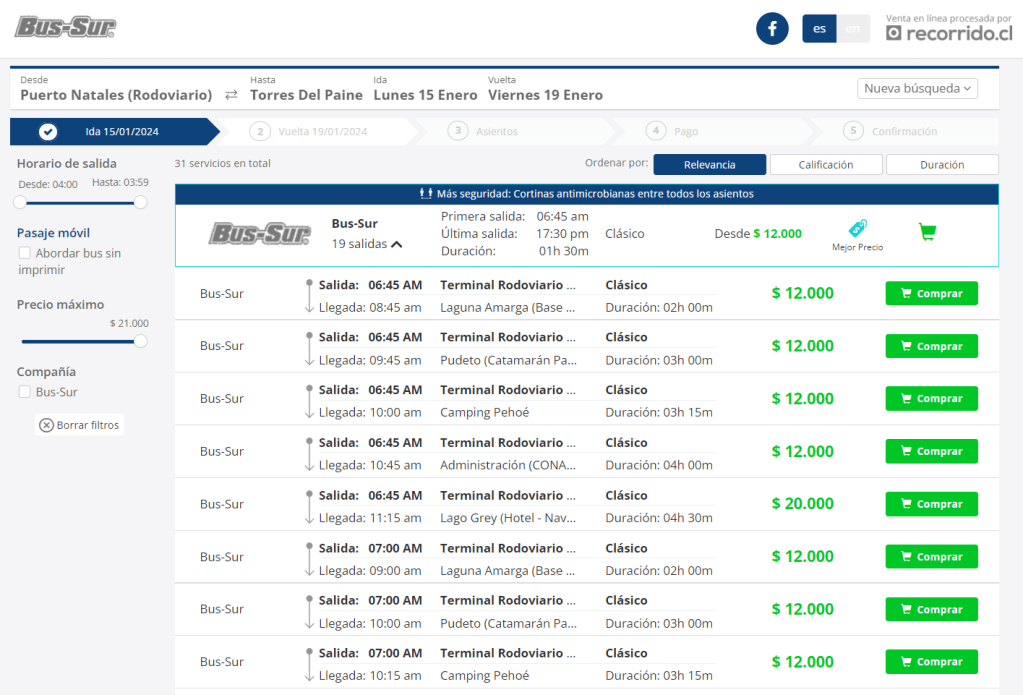This screenshot has height=695, width=1023.
Task: Buy the $20.000 Lago Grey ticket
Action: pyautogui.click(x=931, y=504)
